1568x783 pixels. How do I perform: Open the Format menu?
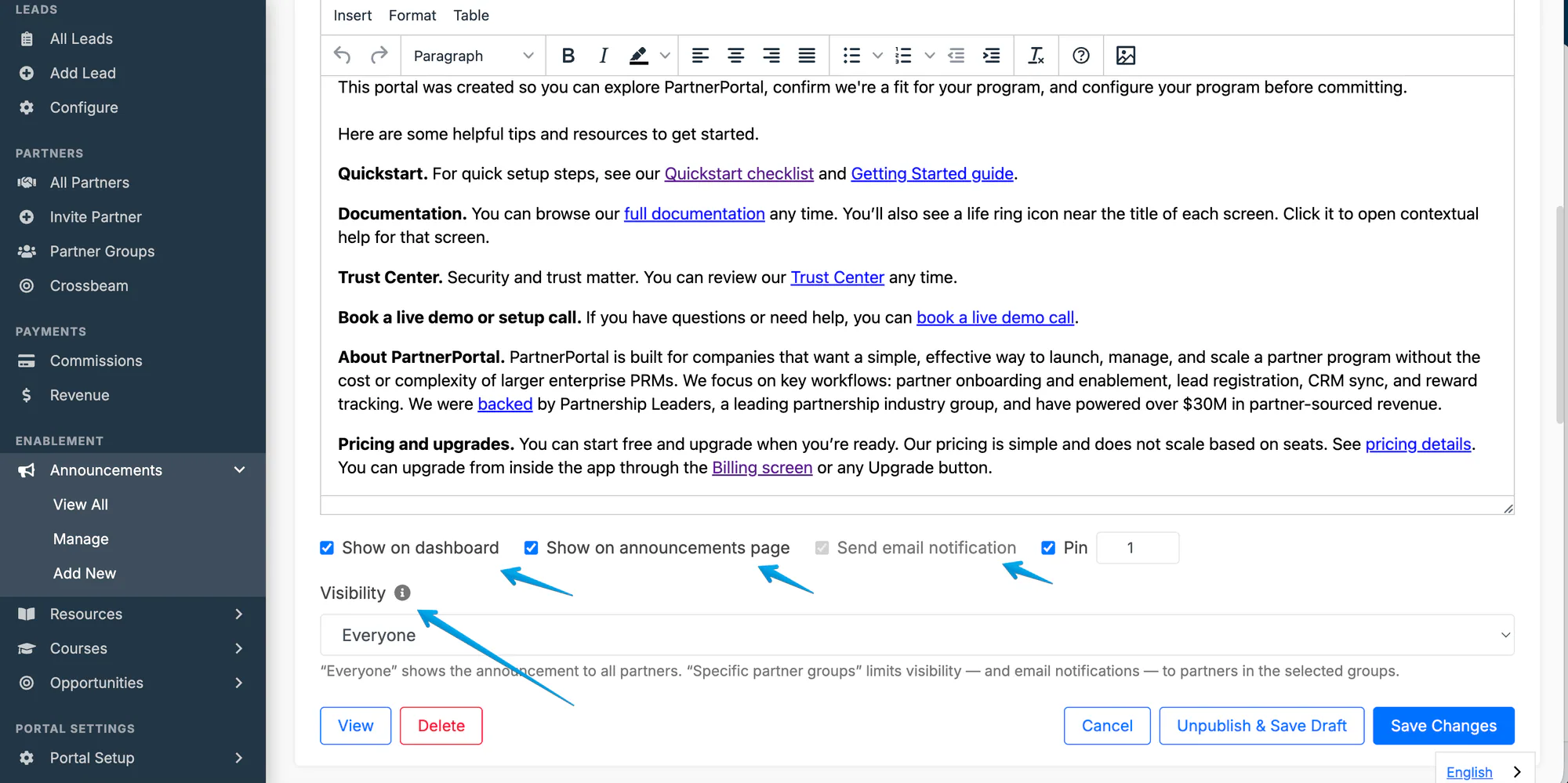pos(412,16)
